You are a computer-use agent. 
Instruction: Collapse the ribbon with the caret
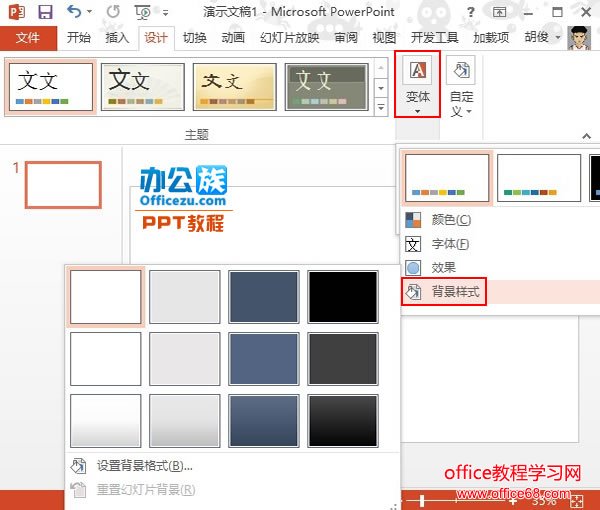pyautogui.click(x=586, y=136)
